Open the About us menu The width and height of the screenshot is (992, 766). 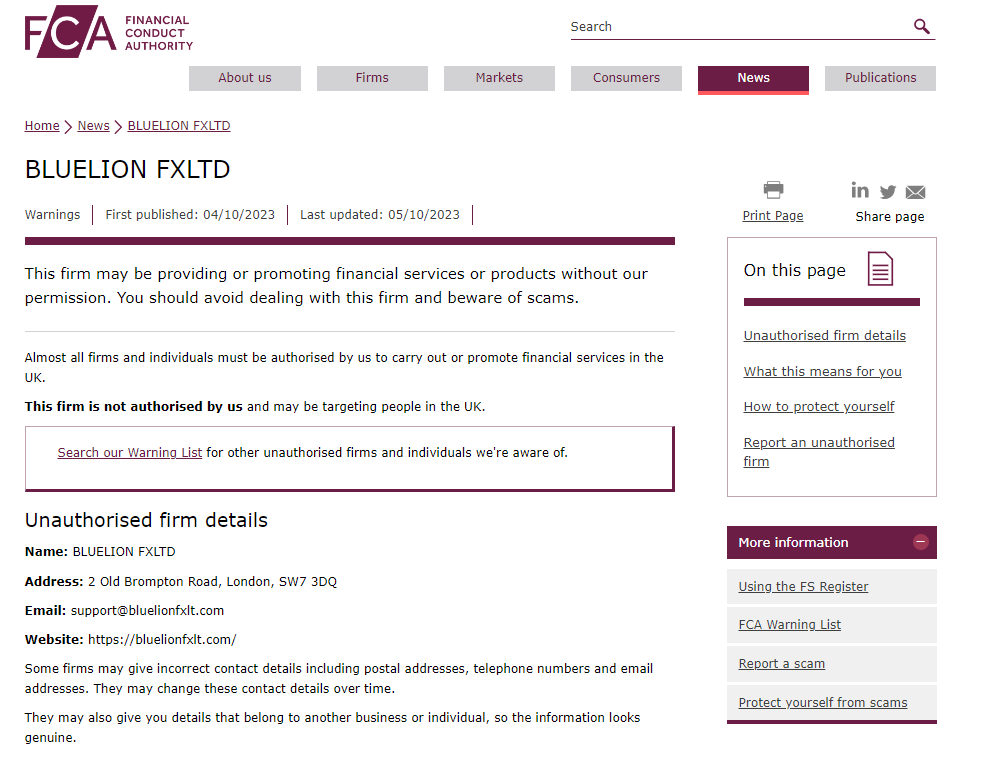[245, 78]
